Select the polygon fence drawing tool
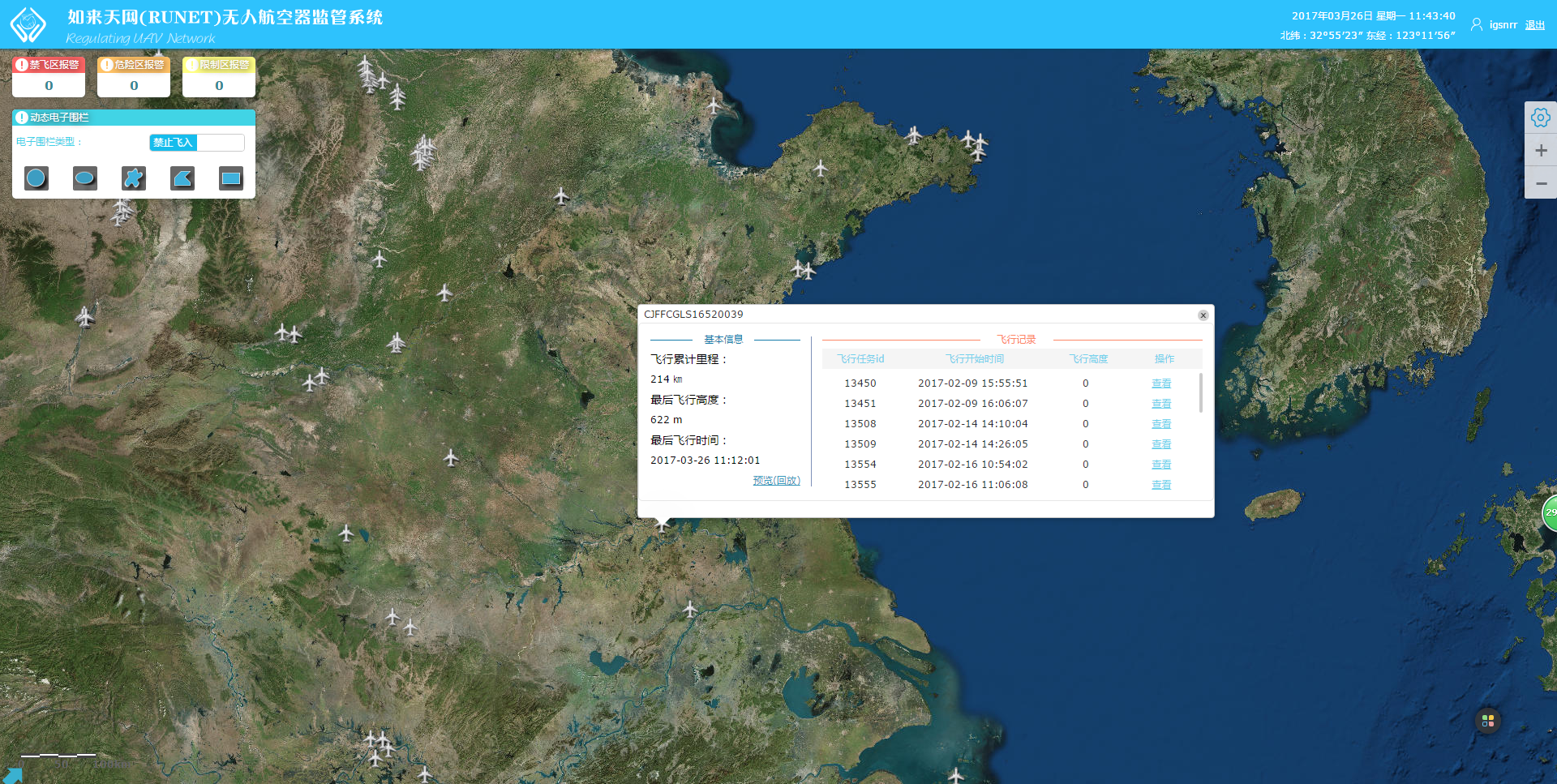1557x784 pixels. [182, 178]
